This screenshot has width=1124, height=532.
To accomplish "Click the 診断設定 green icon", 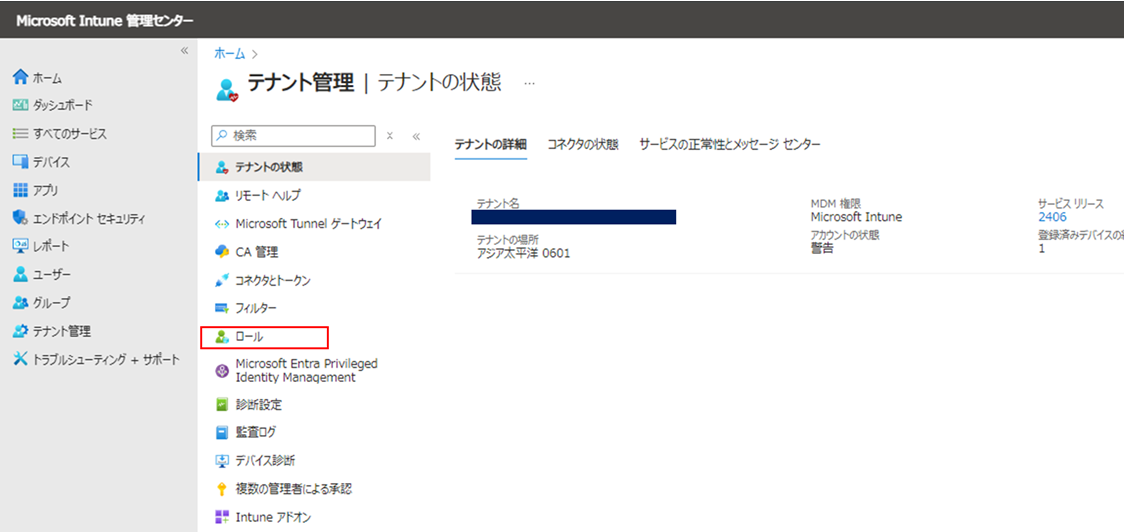I will pyautogui.click(x=222, y=404).
